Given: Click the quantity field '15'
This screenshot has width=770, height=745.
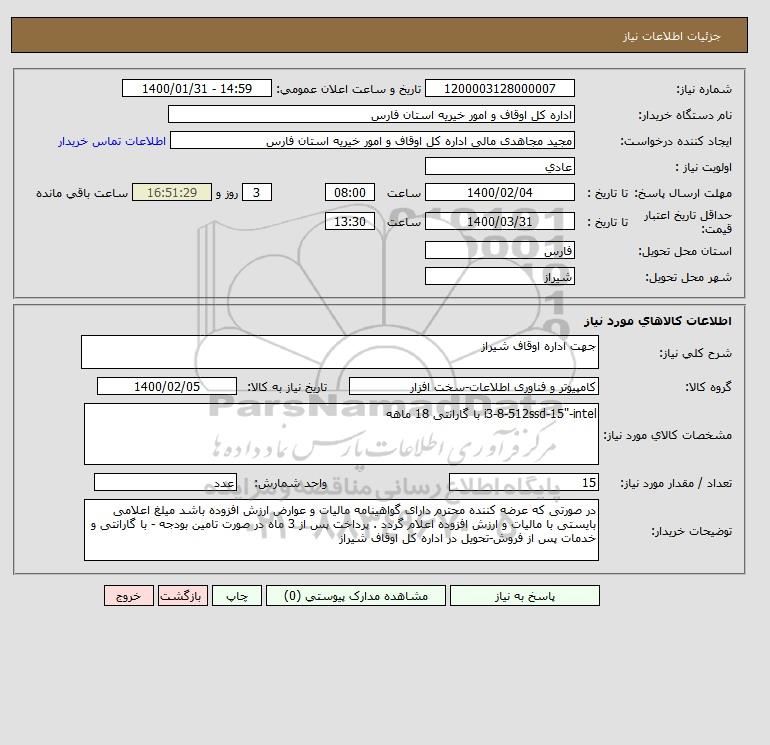Looking at the screenshot, I should 523,483.
